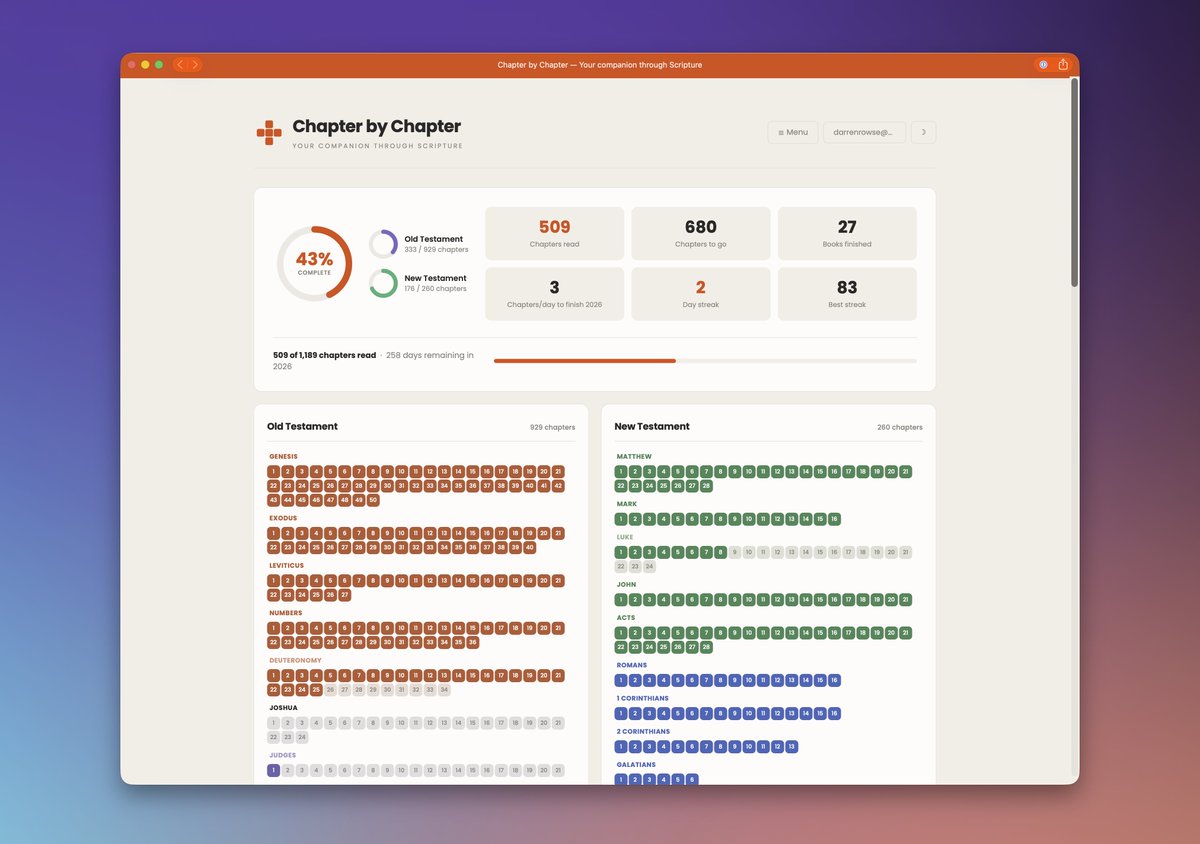1200x844 pixels.
Task: Go forward with the right arrow button
Action: [x=195, y=65]
